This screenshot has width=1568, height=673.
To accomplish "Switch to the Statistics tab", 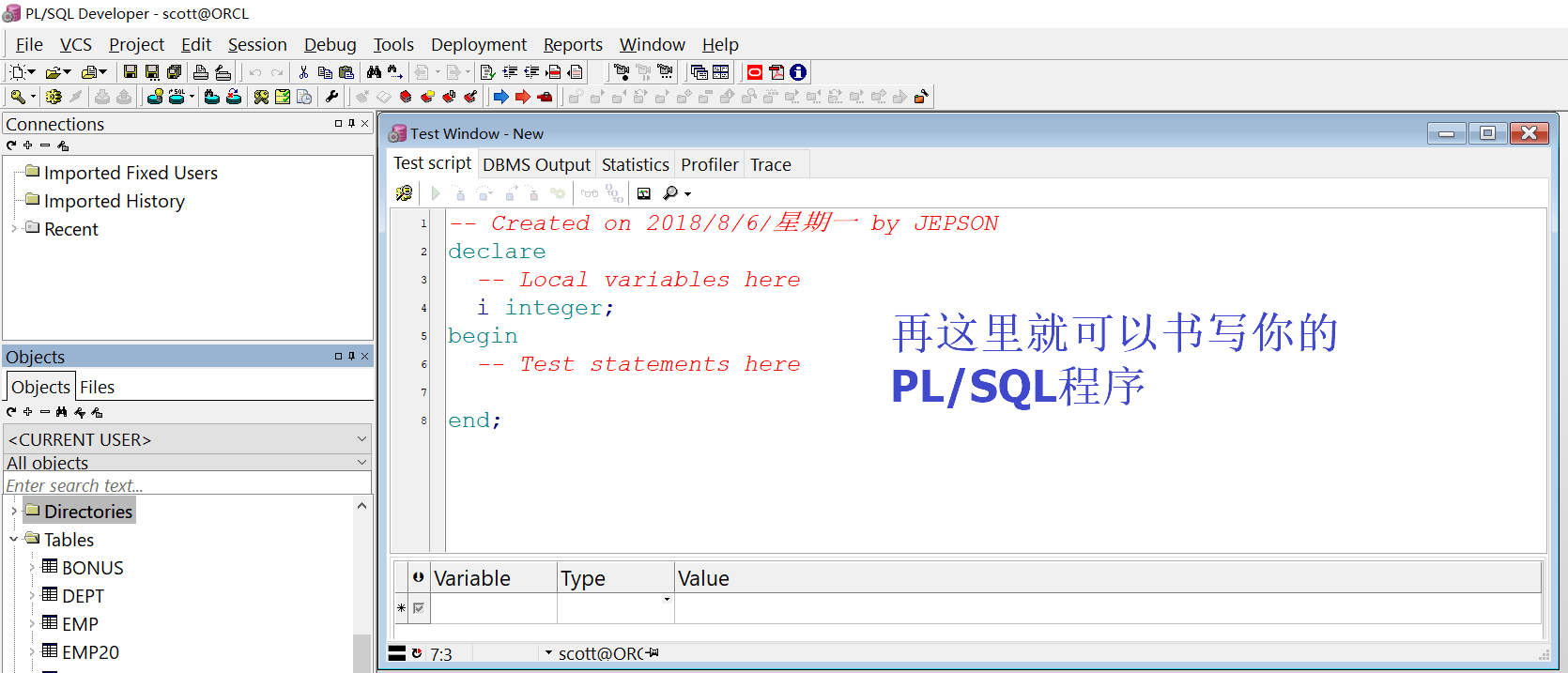I will tap(636, 164).
